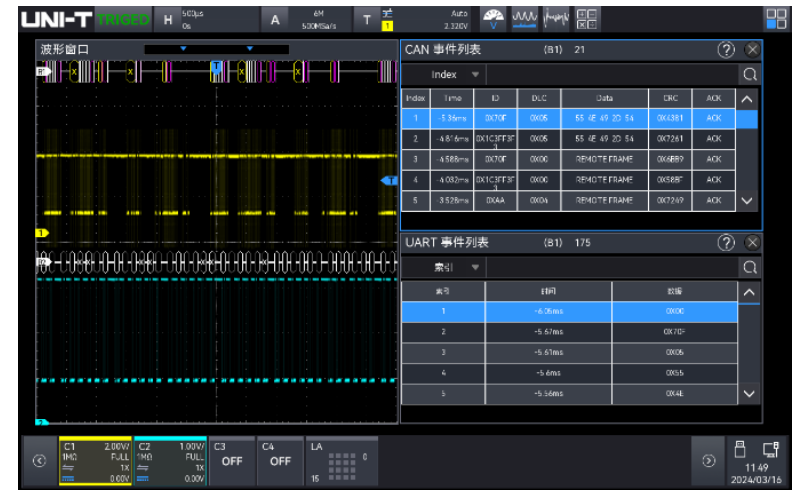Open the auto-measure gauge icon in top toolbar
The width and height of the screenshot is (803, 491).
[494, 18]
